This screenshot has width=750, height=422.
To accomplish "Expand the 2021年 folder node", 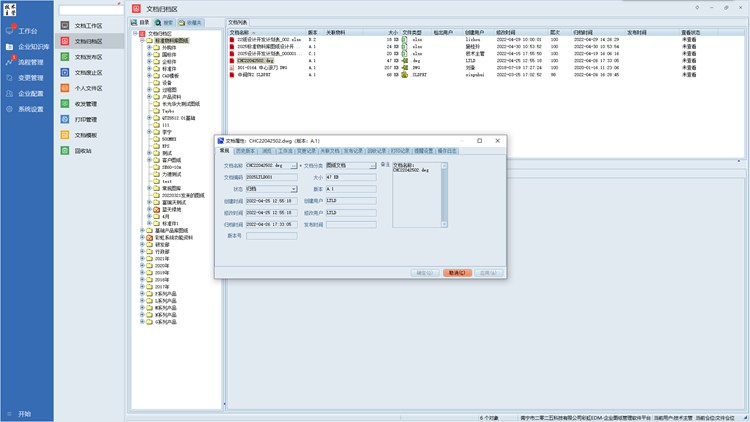I will point(142,258).
